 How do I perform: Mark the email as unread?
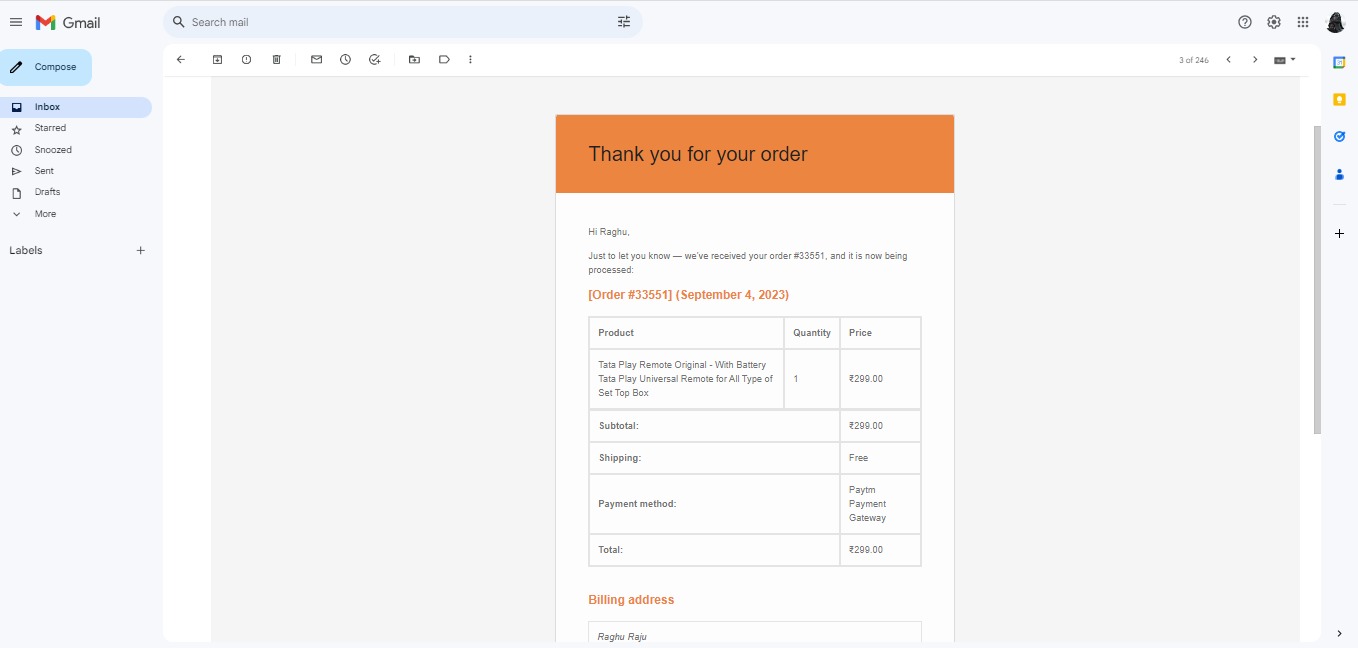click(316, 60)
